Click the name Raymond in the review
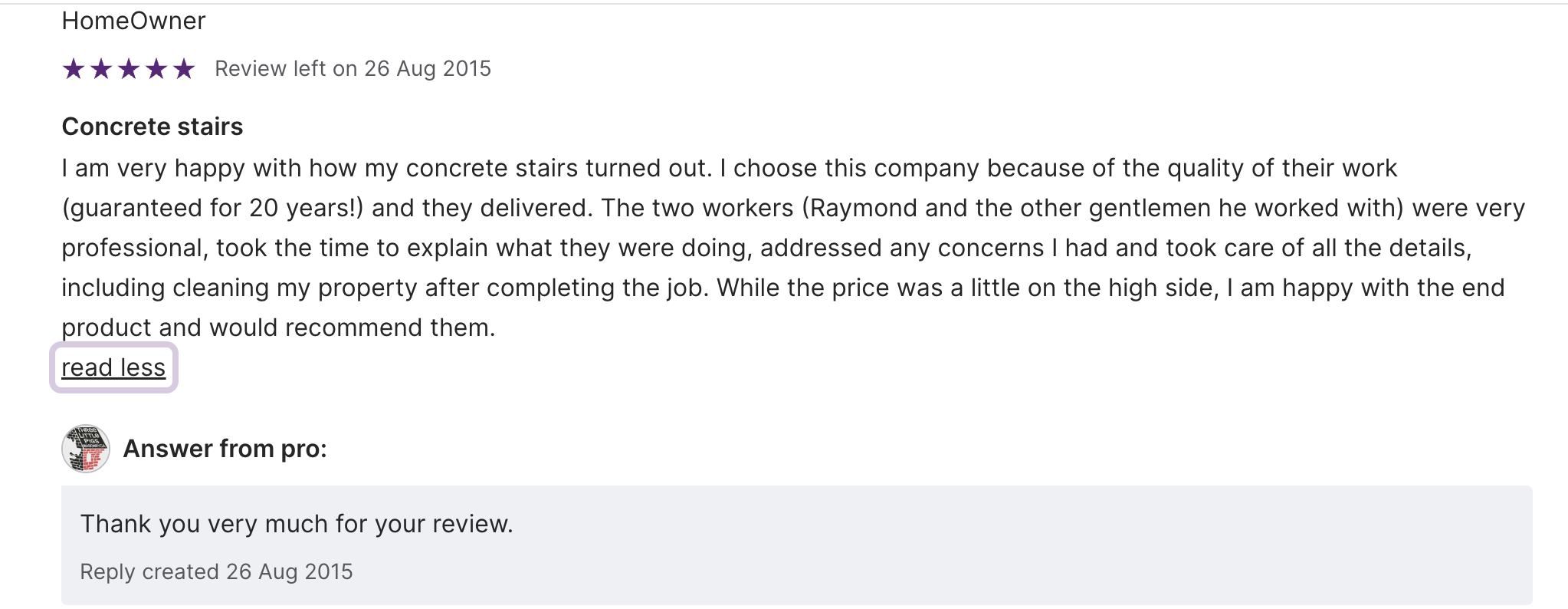Image resolution: width=1568 pixels, height=609 pixels. click(863, 209)
